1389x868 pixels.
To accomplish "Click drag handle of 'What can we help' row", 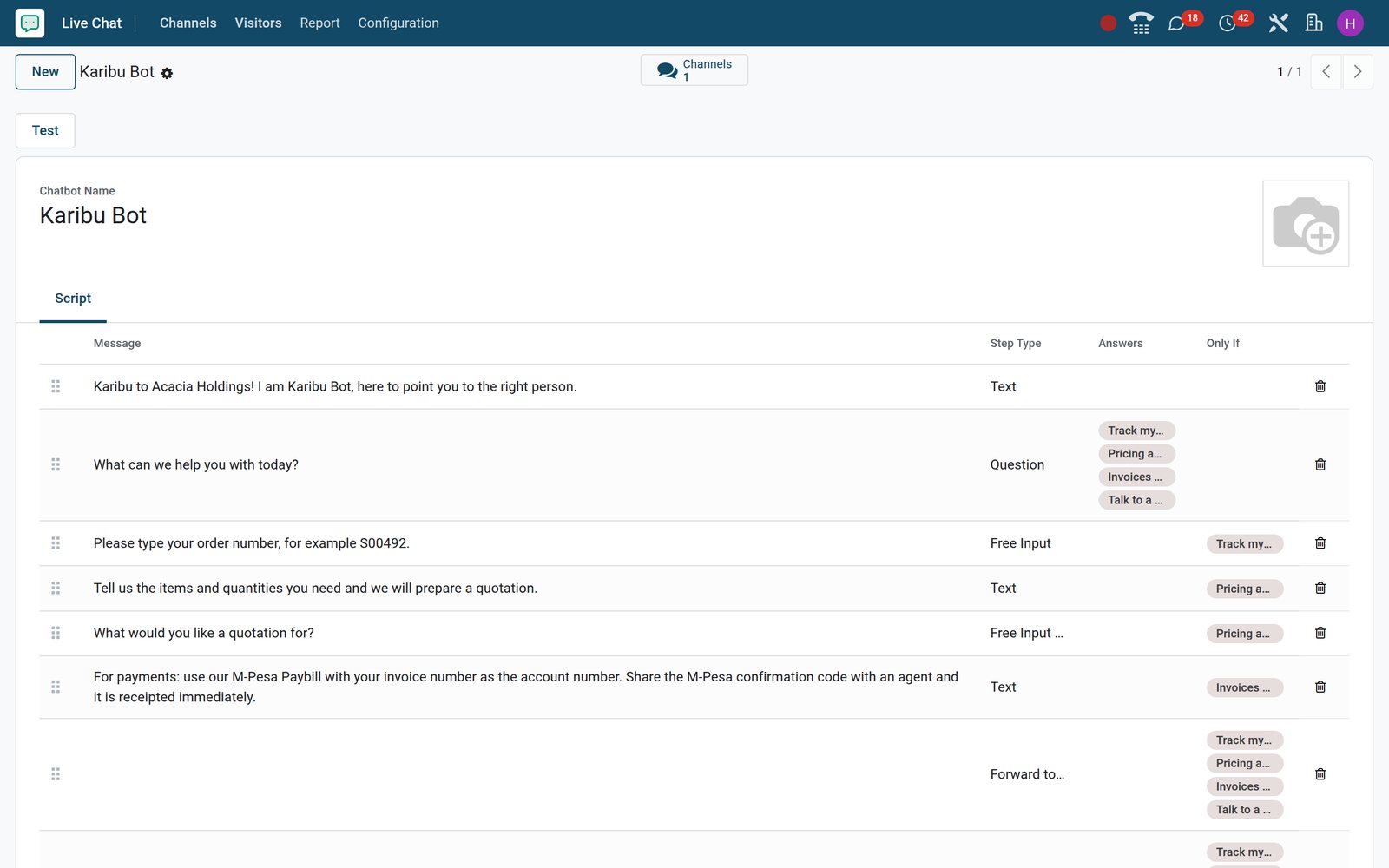I will click(x=56, y=464).
